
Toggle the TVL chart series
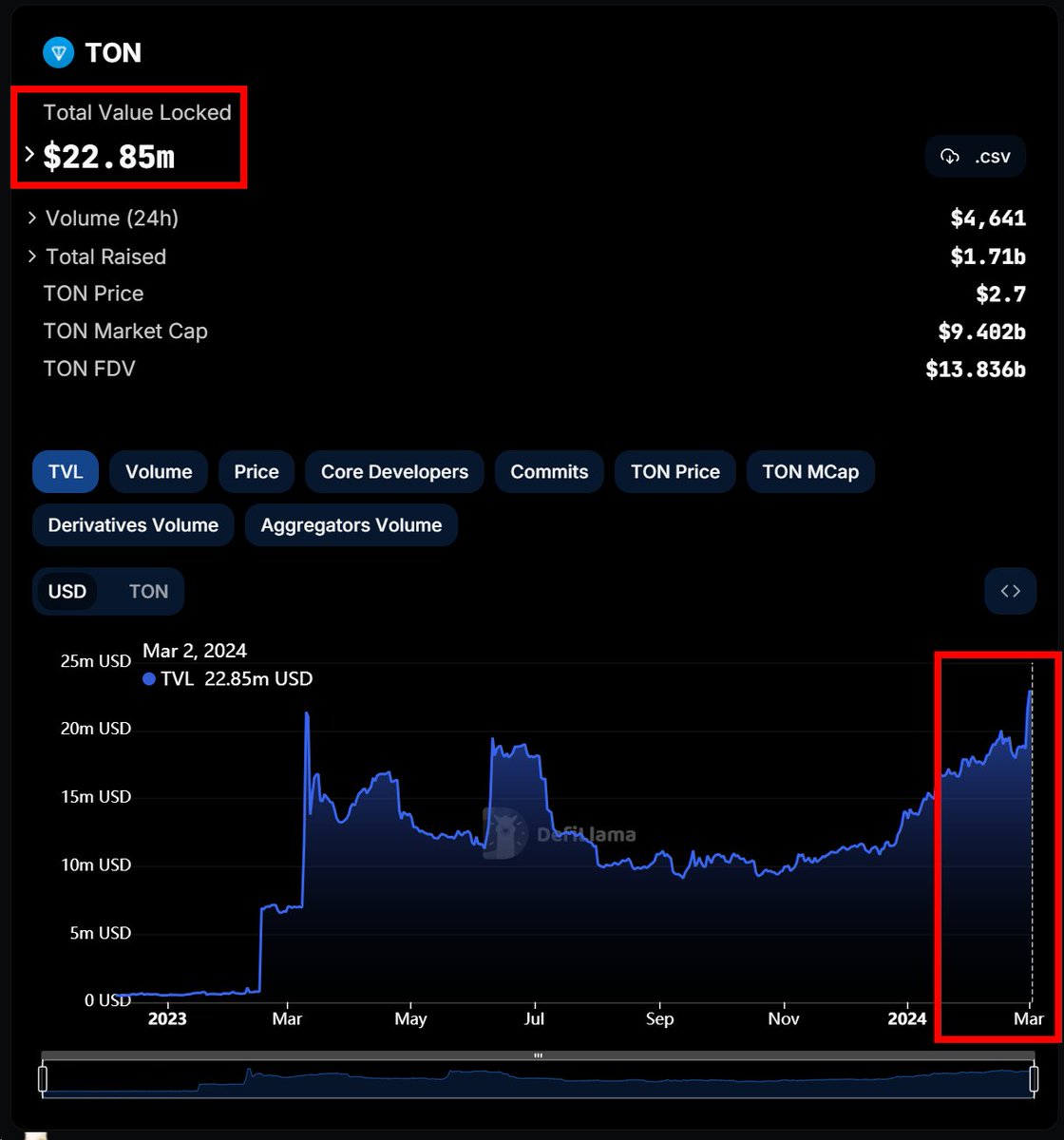(66, 472)
